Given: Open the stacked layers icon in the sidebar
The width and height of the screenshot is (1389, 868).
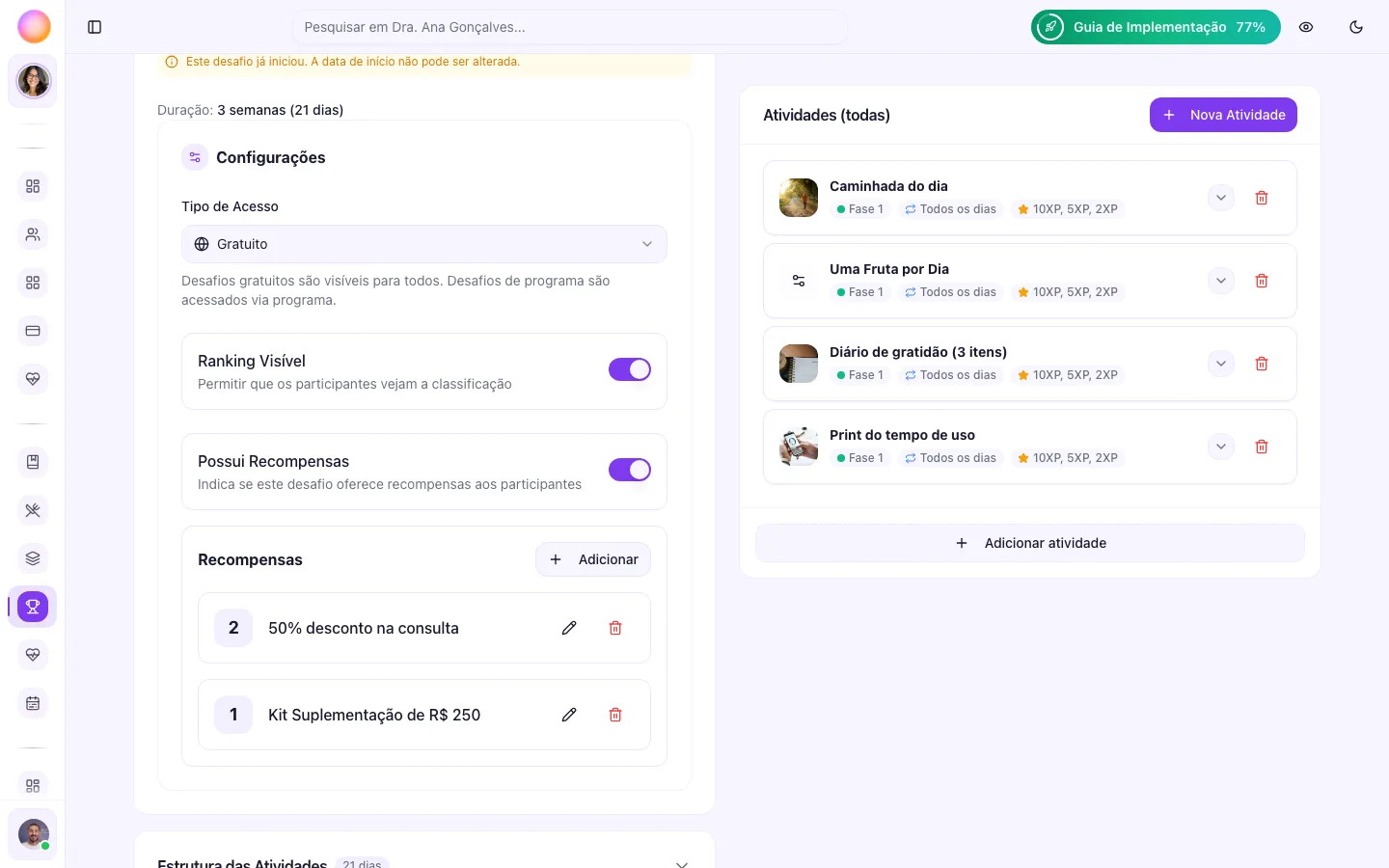Looking at the screenshot, I should click(33, 558).
